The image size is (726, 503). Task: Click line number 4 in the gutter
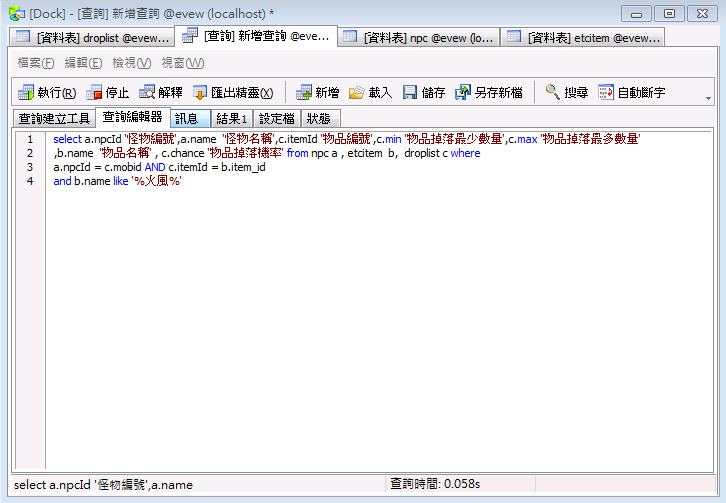pos(30,181)
